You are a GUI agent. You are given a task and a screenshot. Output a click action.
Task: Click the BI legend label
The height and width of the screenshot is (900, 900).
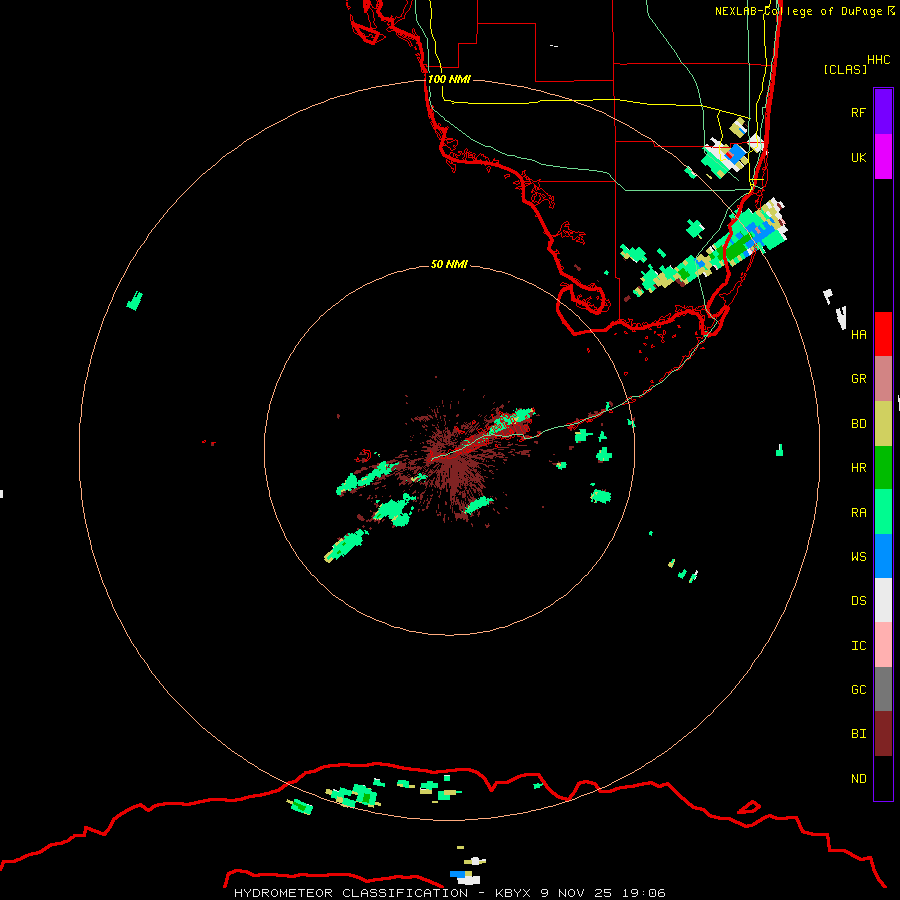pos(859,734)
